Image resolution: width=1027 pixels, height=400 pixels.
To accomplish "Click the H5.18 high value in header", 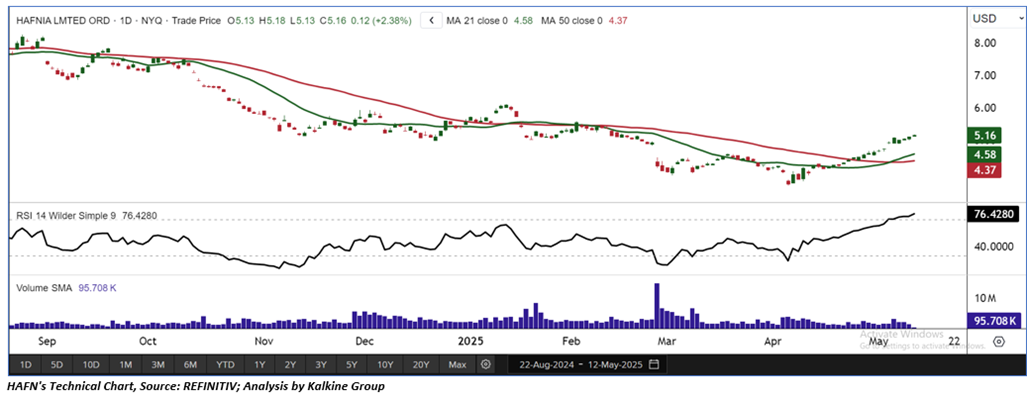I will pyautogui.click(x=271, y=20).
